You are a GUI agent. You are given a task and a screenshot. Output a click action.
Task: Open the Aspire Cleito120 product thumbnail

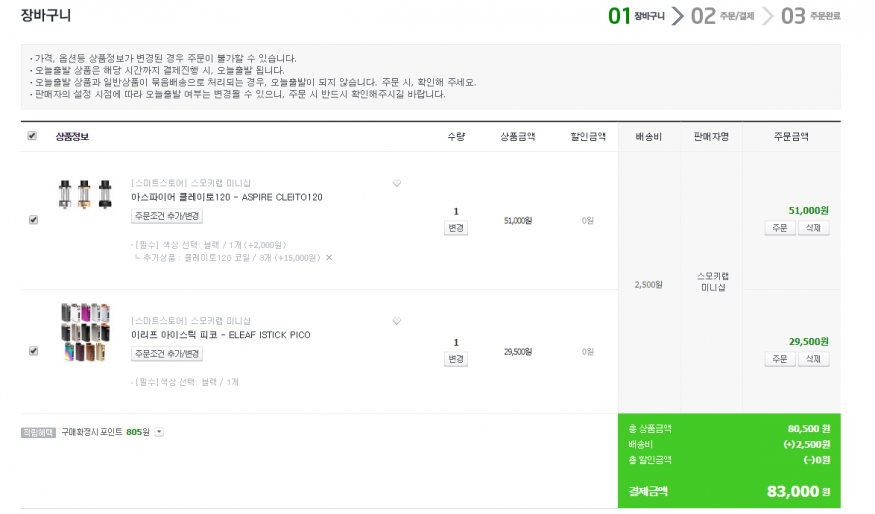pyautogui.click(x=85, y=194)
